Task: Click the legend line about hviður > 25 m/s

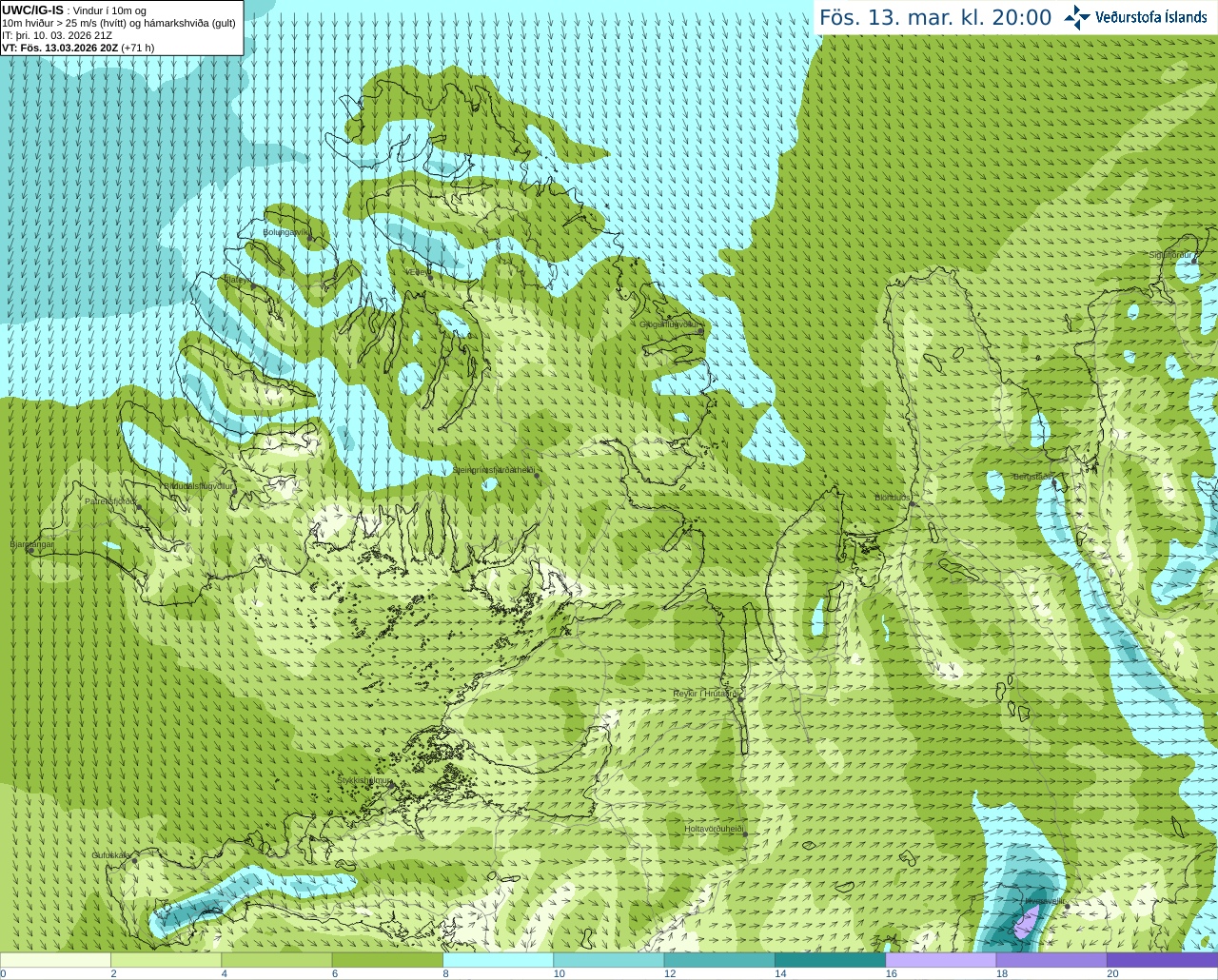Action: 119,23
